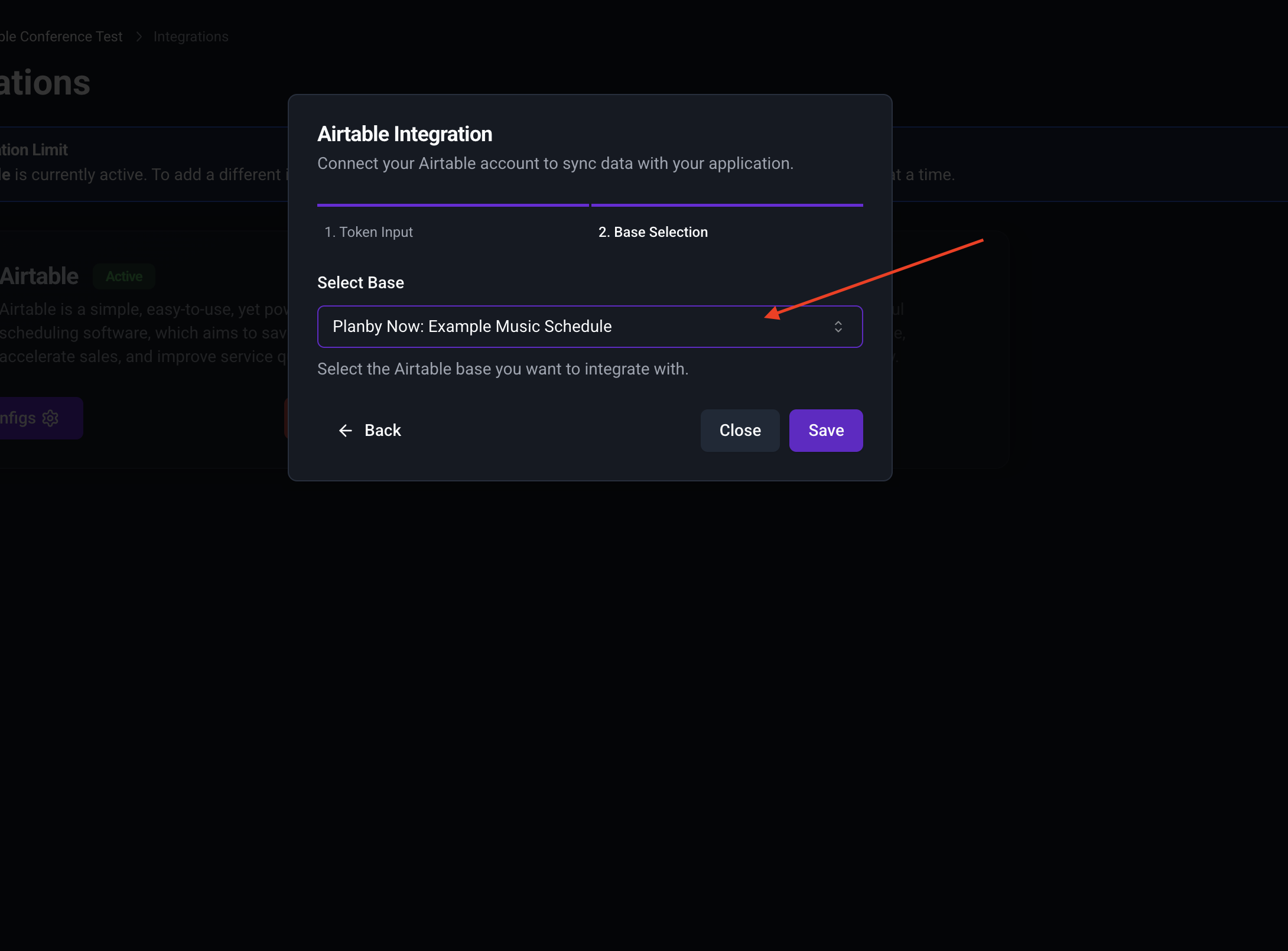Screen dimensions: 1288x951
Task: Click the back arrow icon
Action: click(346, 431)
